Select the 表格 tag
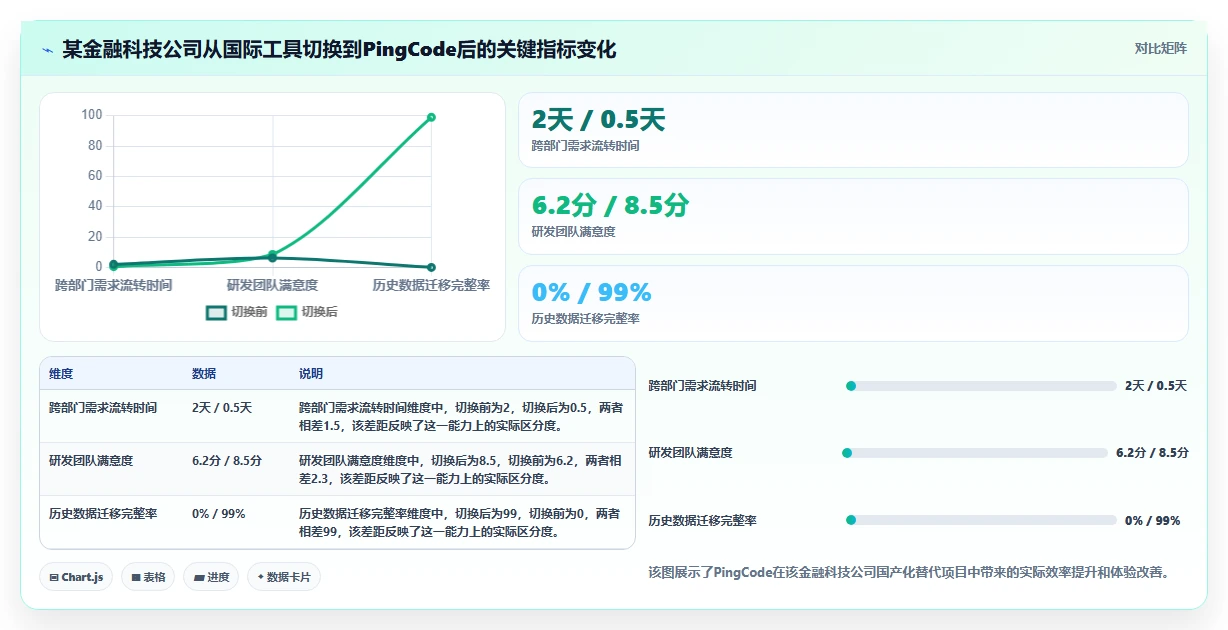This screenshot has width=1228, height=630. [x=148, y=577]
